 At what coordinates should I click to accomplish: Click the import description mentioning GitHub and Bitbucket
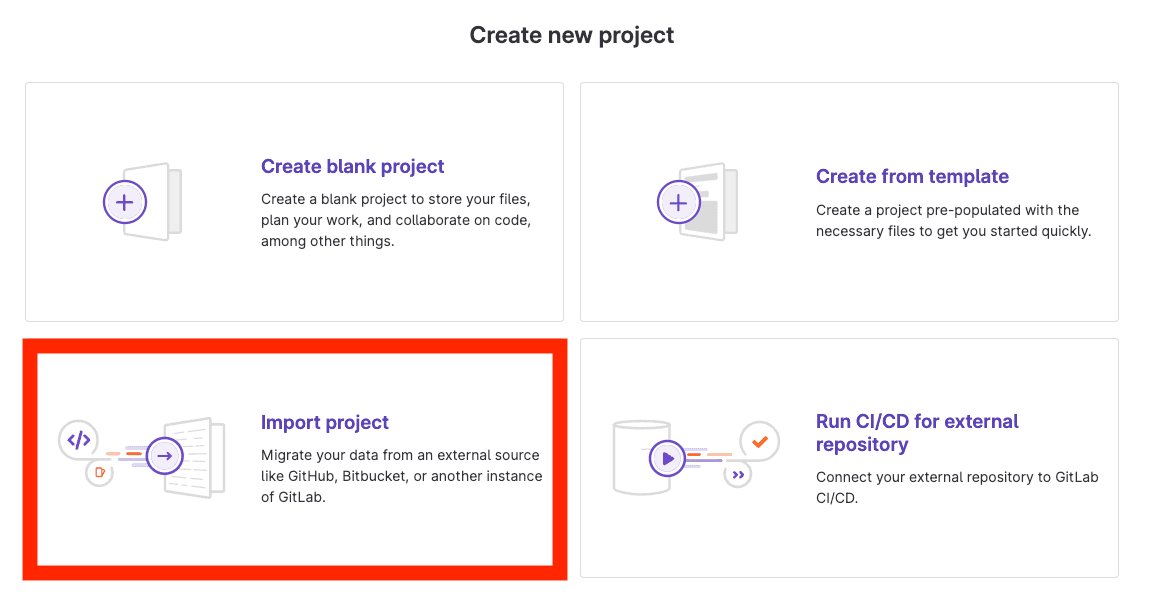coord(402,476)
